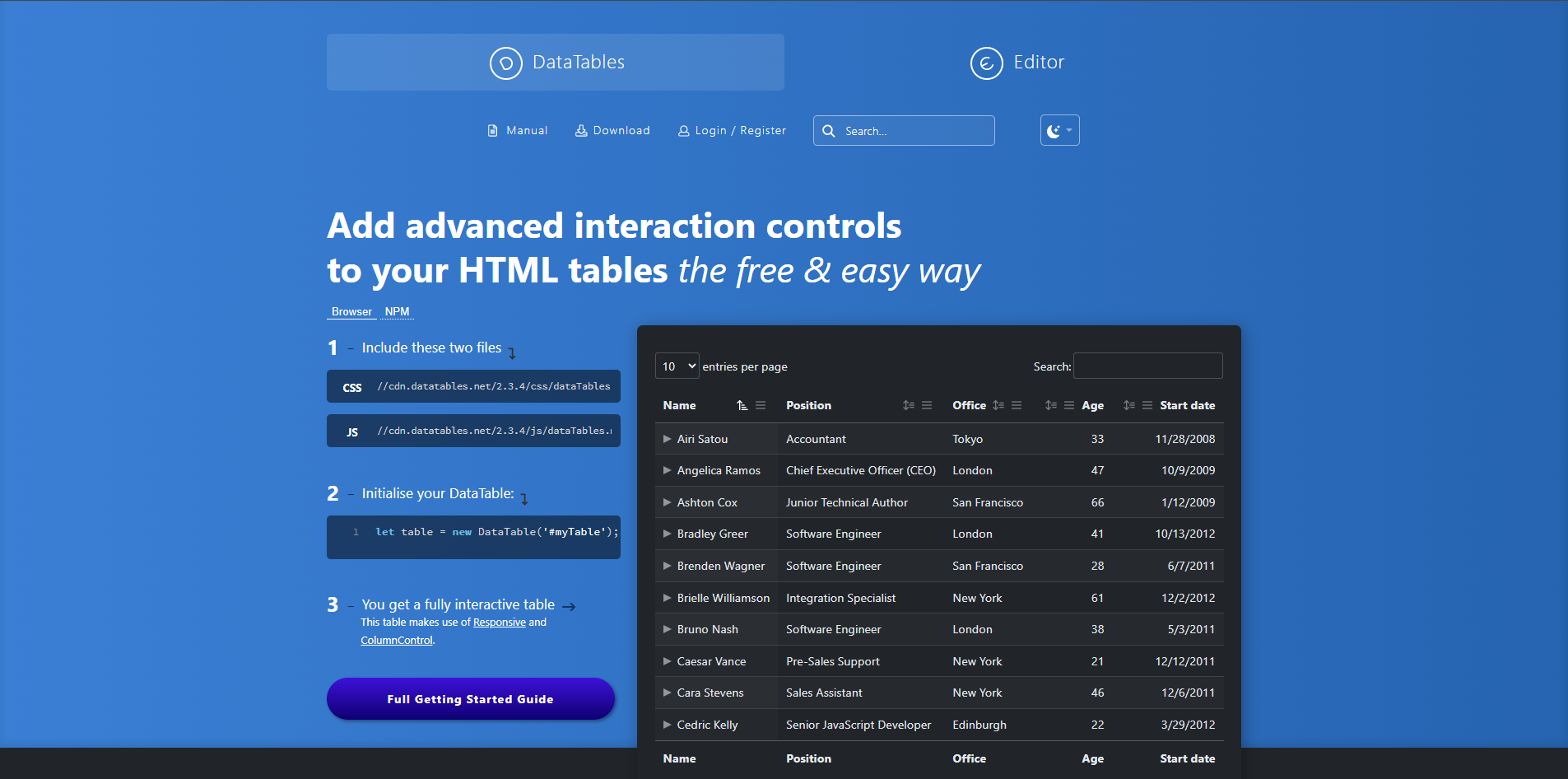The image size is (1568, 779).
Task: Click the DataTables logo icon in header
Action: point(505,63)
